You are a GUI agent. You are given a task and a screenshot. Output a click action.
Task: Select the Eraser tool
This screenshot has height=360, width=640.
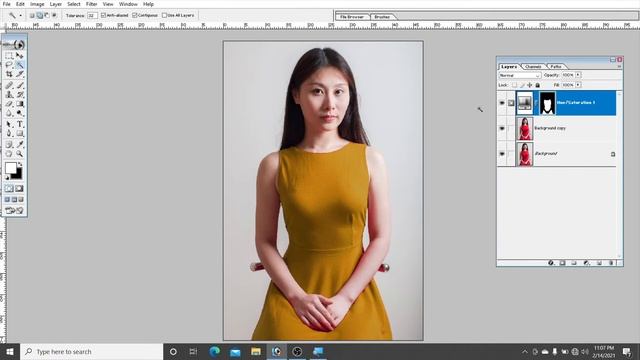(9, 104)
